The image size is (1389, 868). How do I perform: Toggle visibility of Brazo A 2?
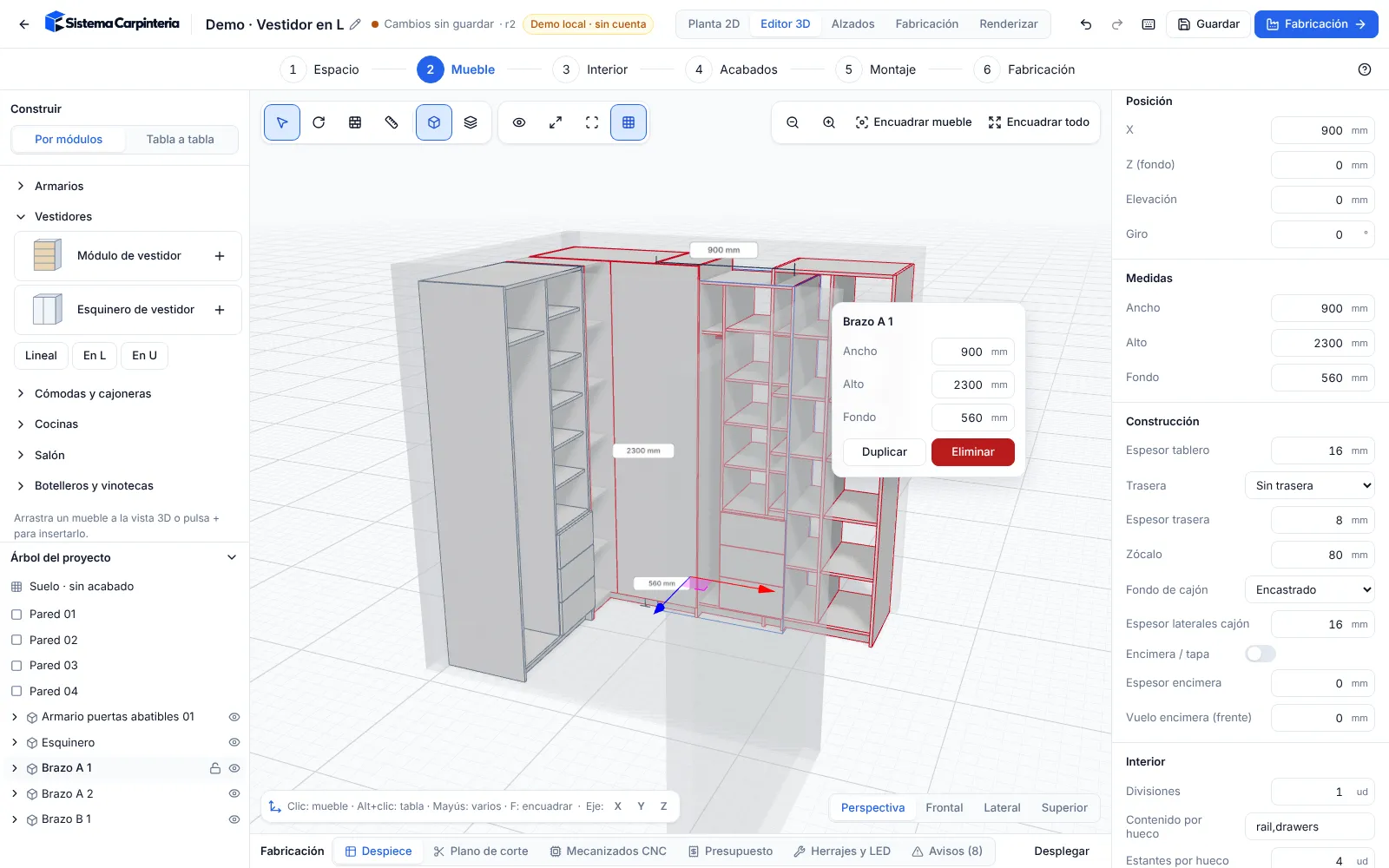pyautogui.click(x=234, y=794)
